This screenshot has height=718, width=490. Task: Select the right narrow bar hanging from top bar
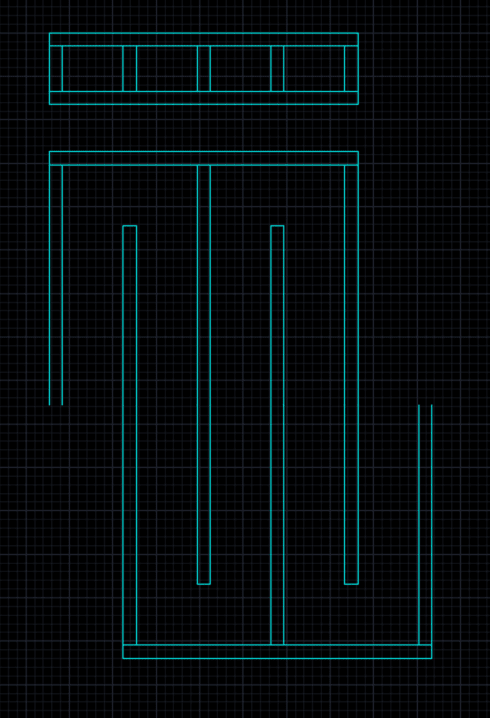click(351, 375)
